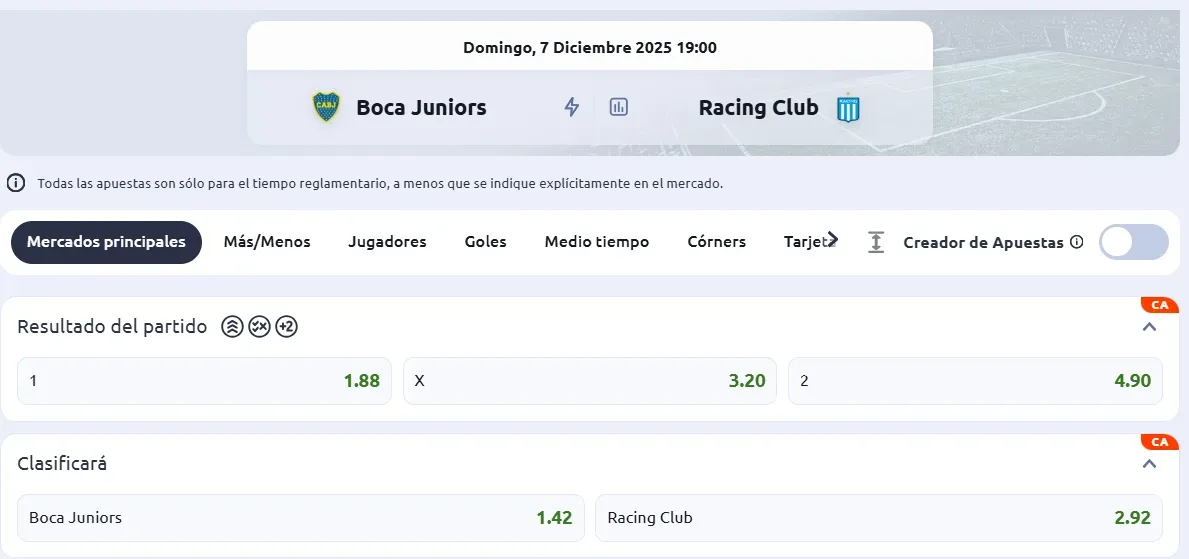Click the triple-chevron boost icon beside Resultado del partido
Screen dimensions: 1189x559
pos(232,327)
